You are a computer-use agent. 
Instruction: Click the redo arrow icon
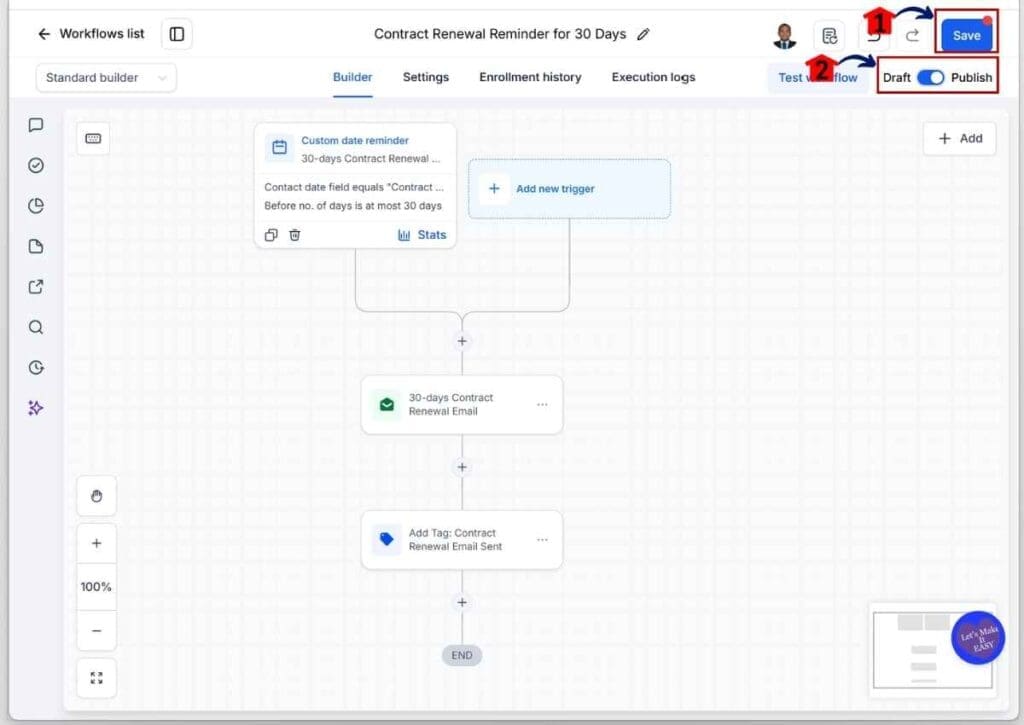[x=912, y=36]
